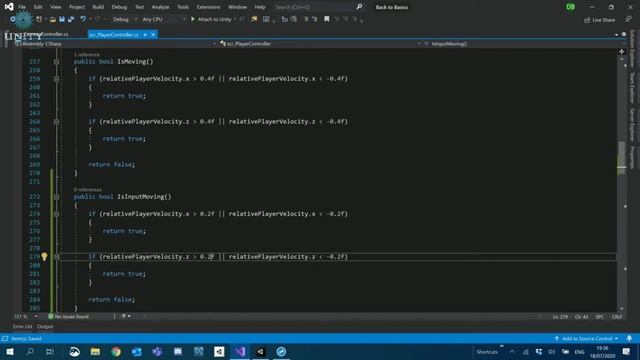Image resolution: width=640 pixels, height=360 pixels.
Task: Open the scr_PlayerController class dropdown
Action: (320, 44)
